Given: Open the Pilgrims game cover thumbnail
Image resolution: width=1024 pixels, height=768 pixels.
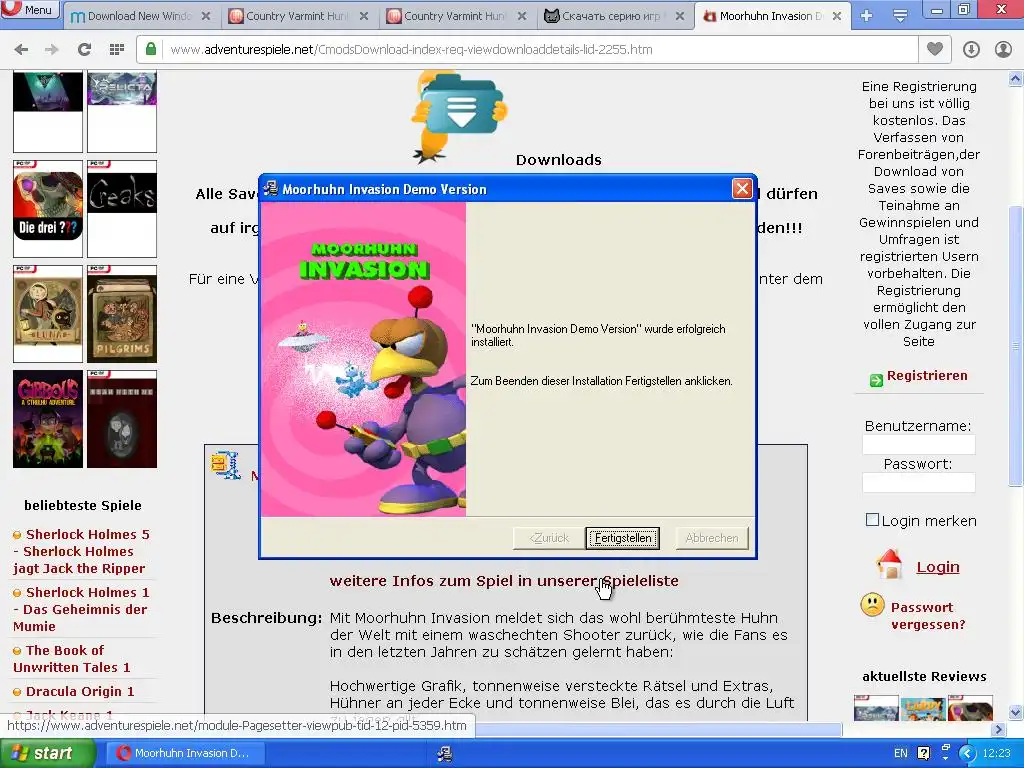Looking at the screenshot, I should click(122, 313).
